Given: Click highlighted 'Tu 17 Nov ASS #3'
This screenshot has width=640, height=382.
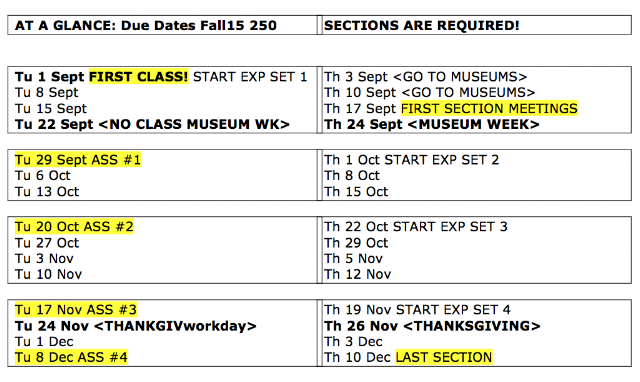Looking at the screenshot, I should [76, 310].
